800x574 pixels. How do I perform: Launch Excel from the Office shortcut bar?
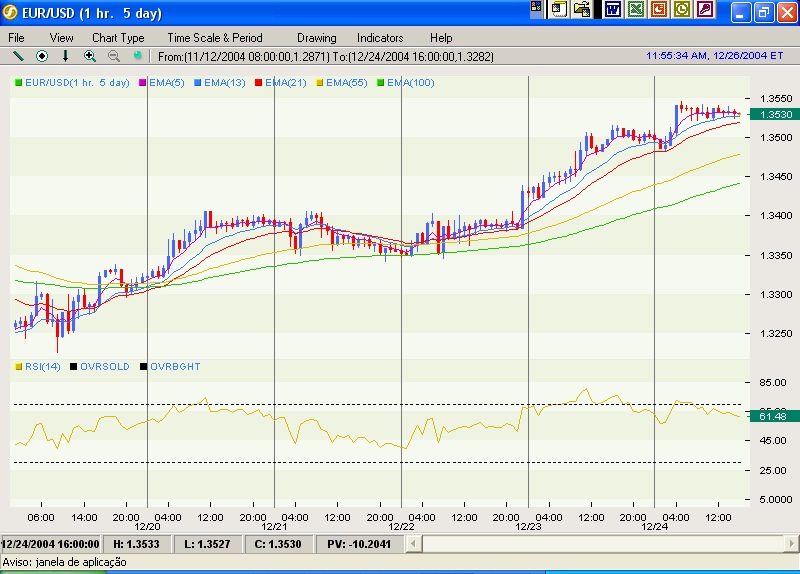click(x=635, y=10)
